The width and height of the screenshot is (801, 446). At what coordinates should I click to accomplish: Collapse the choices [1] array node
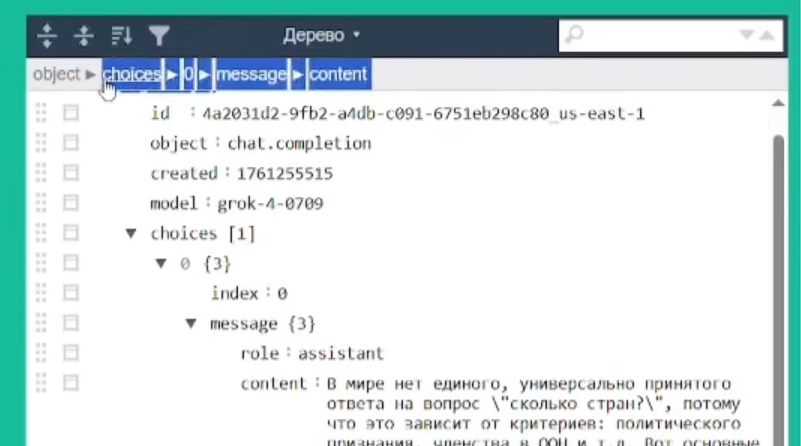[130, 233]
